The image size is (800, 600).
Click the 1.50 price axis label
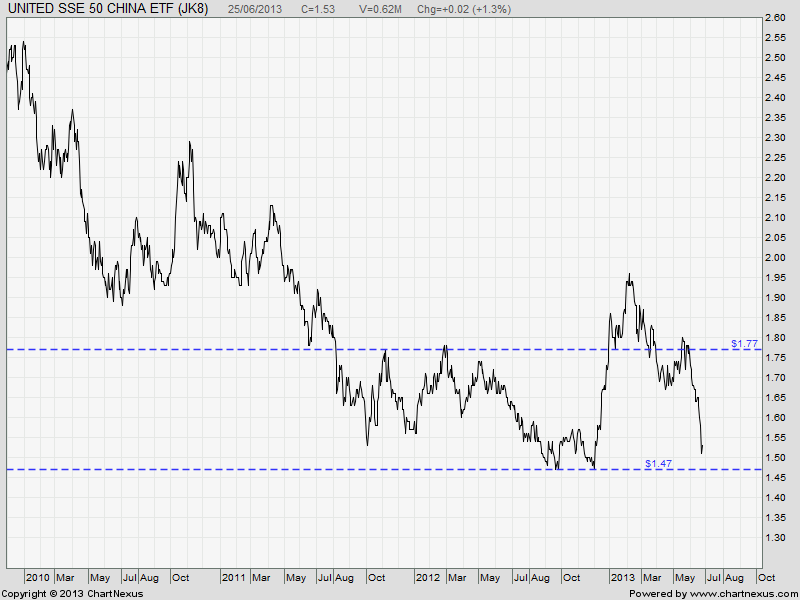tap(775, 458)
